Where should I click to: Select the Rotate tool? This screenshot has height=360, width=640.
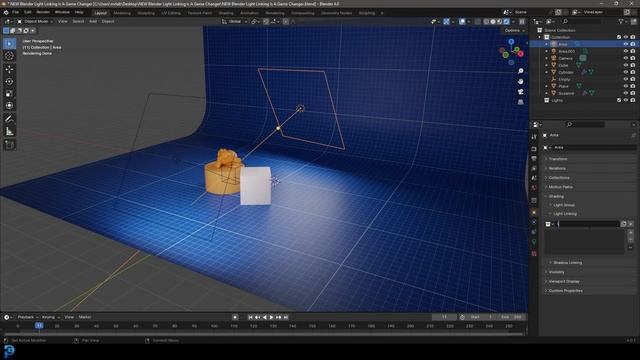pos(9,81)
